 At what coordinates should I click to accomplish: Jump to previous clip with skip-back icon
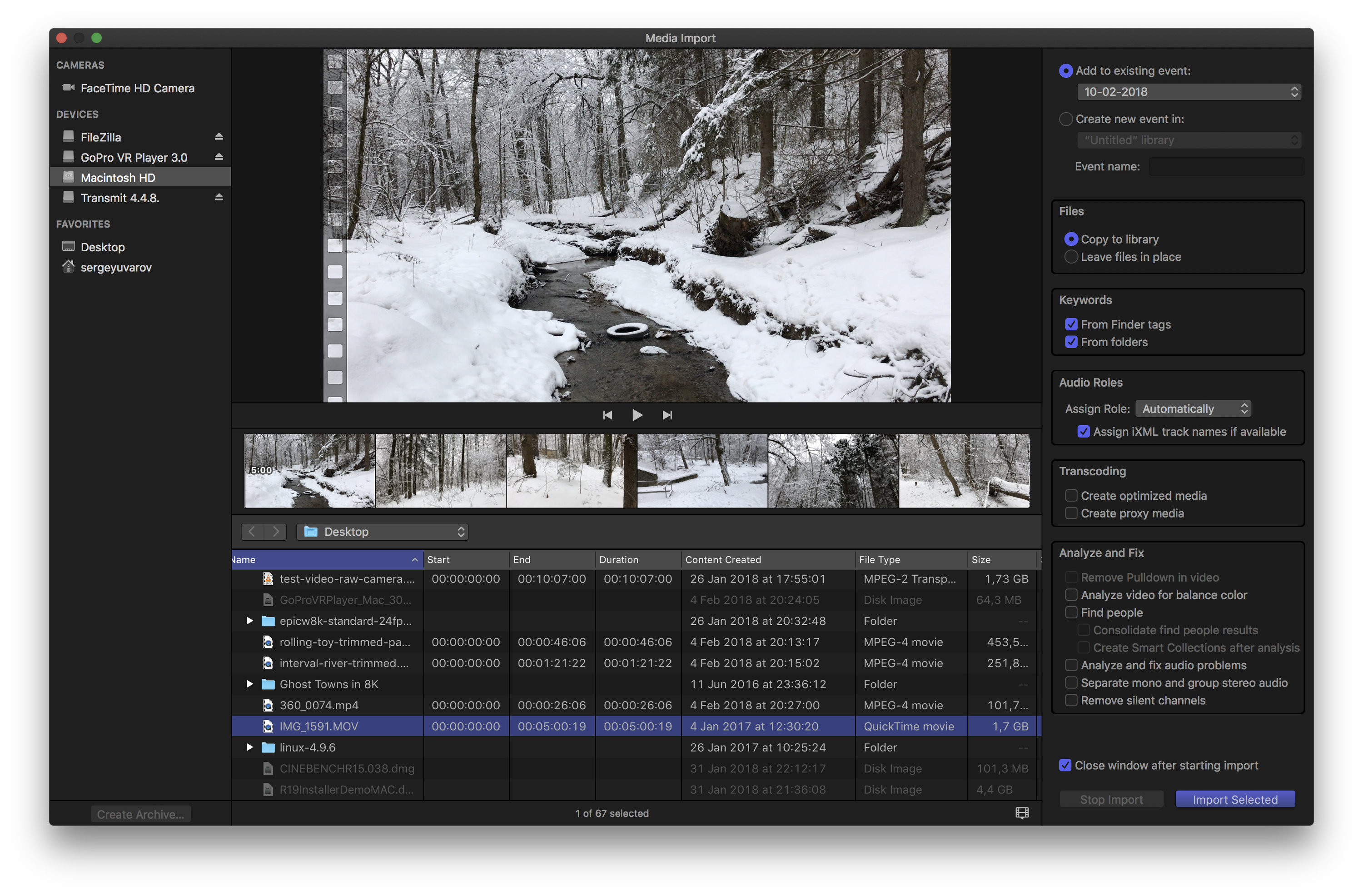607,415
